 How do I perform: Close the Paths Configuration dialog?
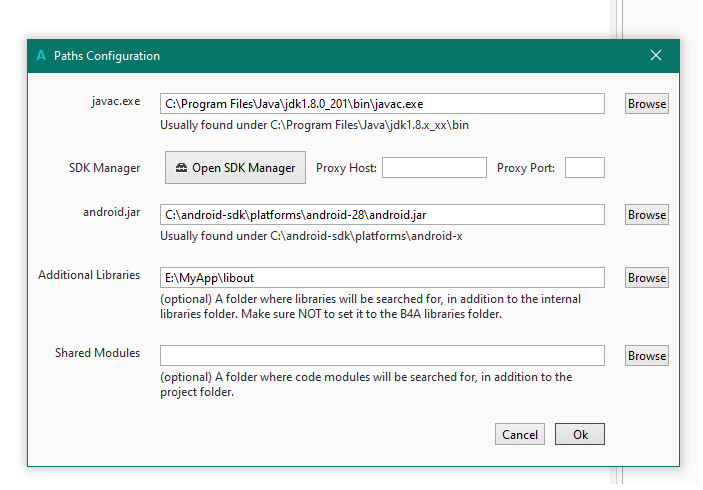656,56
